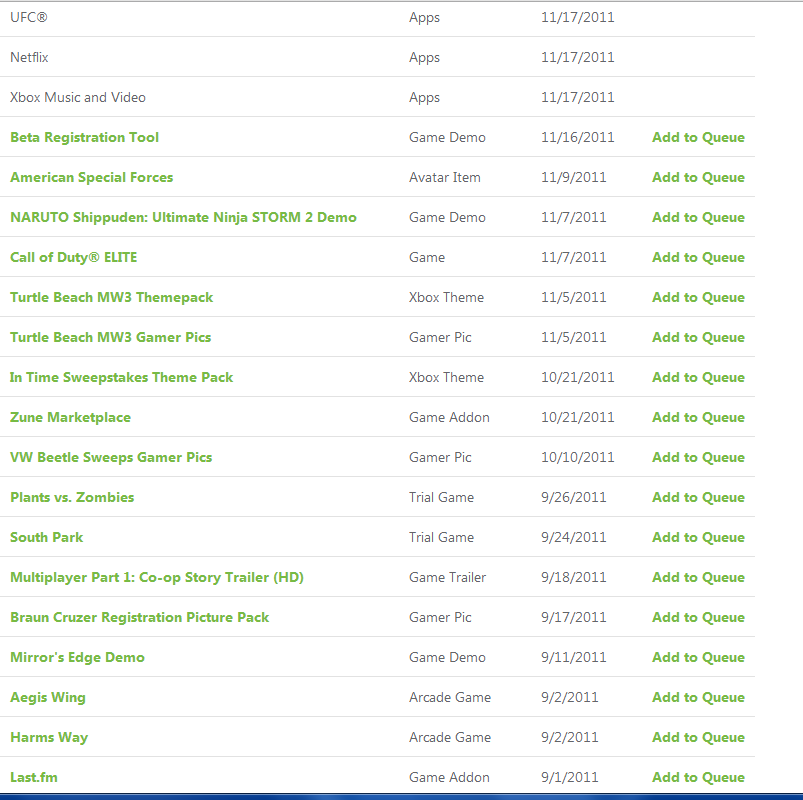The width and height of the screenshot is (803, 800).
Task: Open the Beta Registration Tool link
Action: [84, 137]
